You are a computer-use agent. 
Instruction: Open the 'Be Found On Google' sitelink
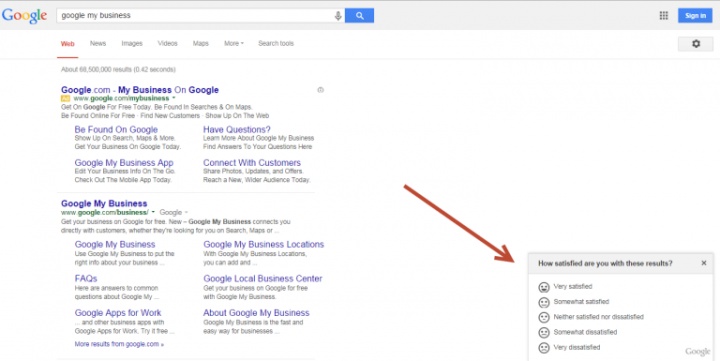coord(116,130)
